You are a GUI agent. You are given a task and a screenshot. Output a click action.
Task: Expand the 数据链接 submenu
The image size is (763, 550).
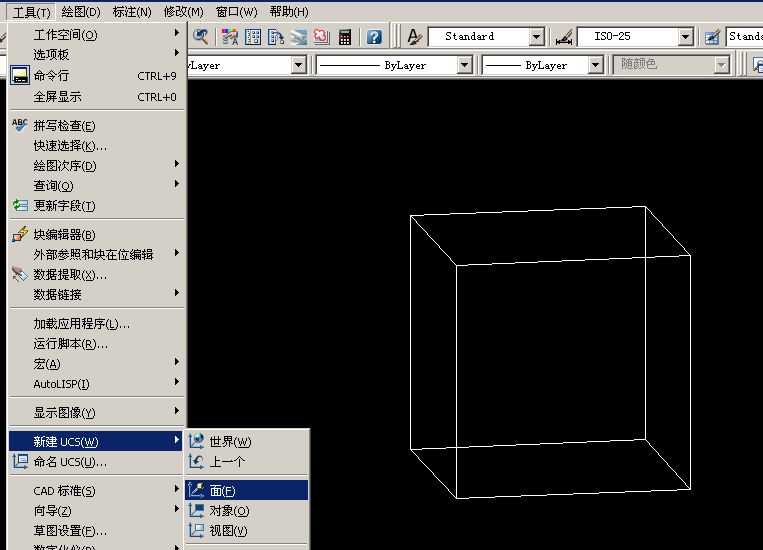[x=97, y=294]
